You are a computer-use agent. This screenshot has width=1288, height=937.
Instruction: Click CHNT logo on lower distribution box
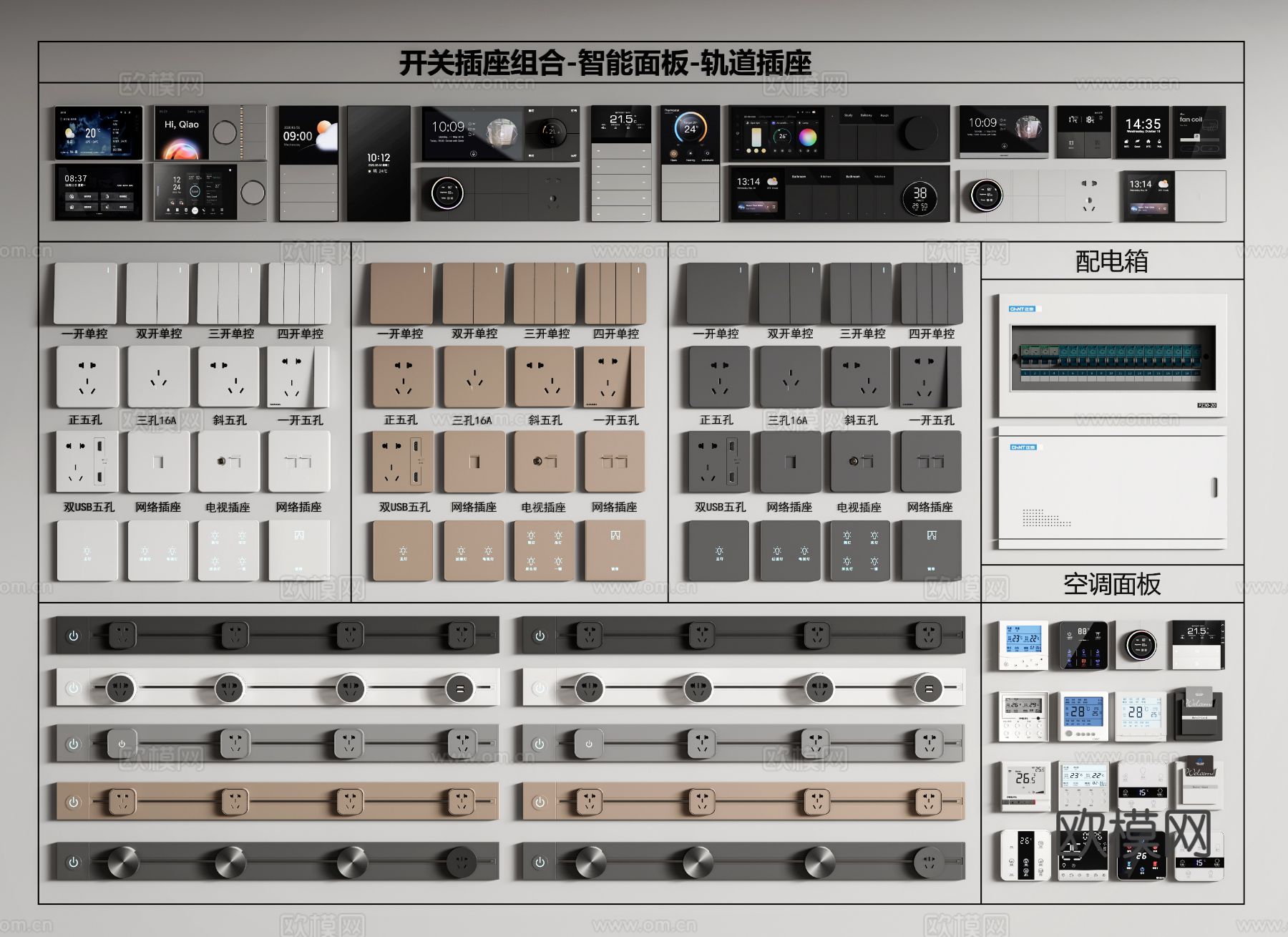point(1023,447)
